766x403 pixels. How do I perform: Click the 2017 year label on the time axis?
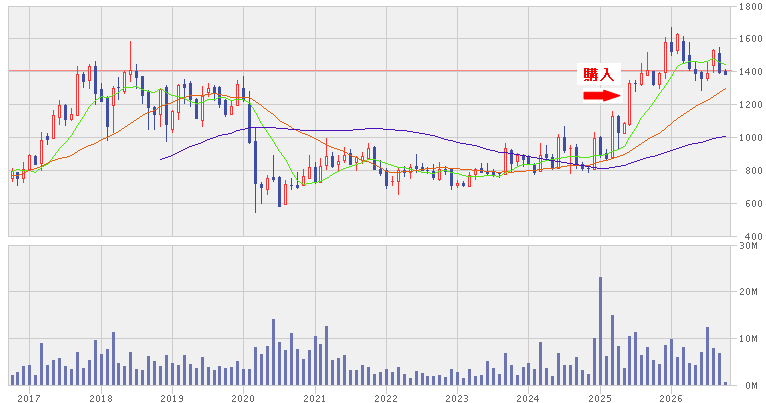point(29,398)
